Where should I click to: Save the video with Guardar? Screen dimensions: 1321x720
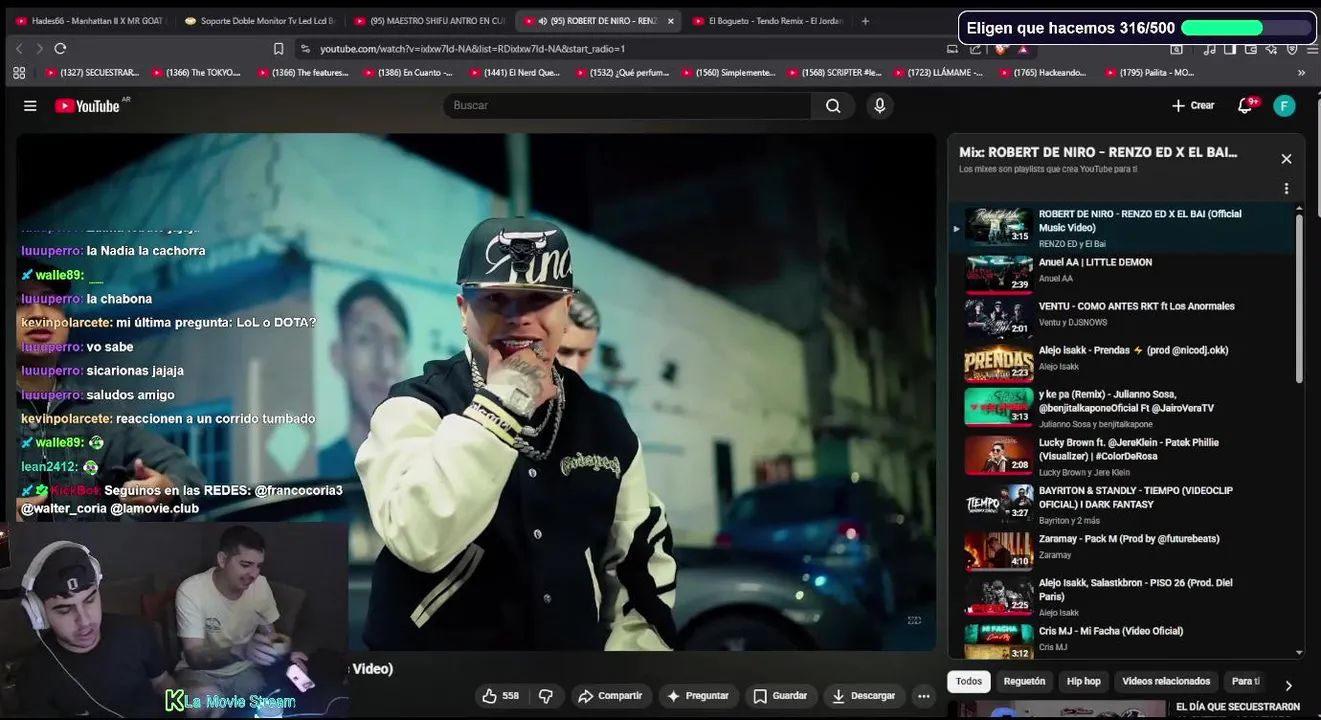coord(780,696)
